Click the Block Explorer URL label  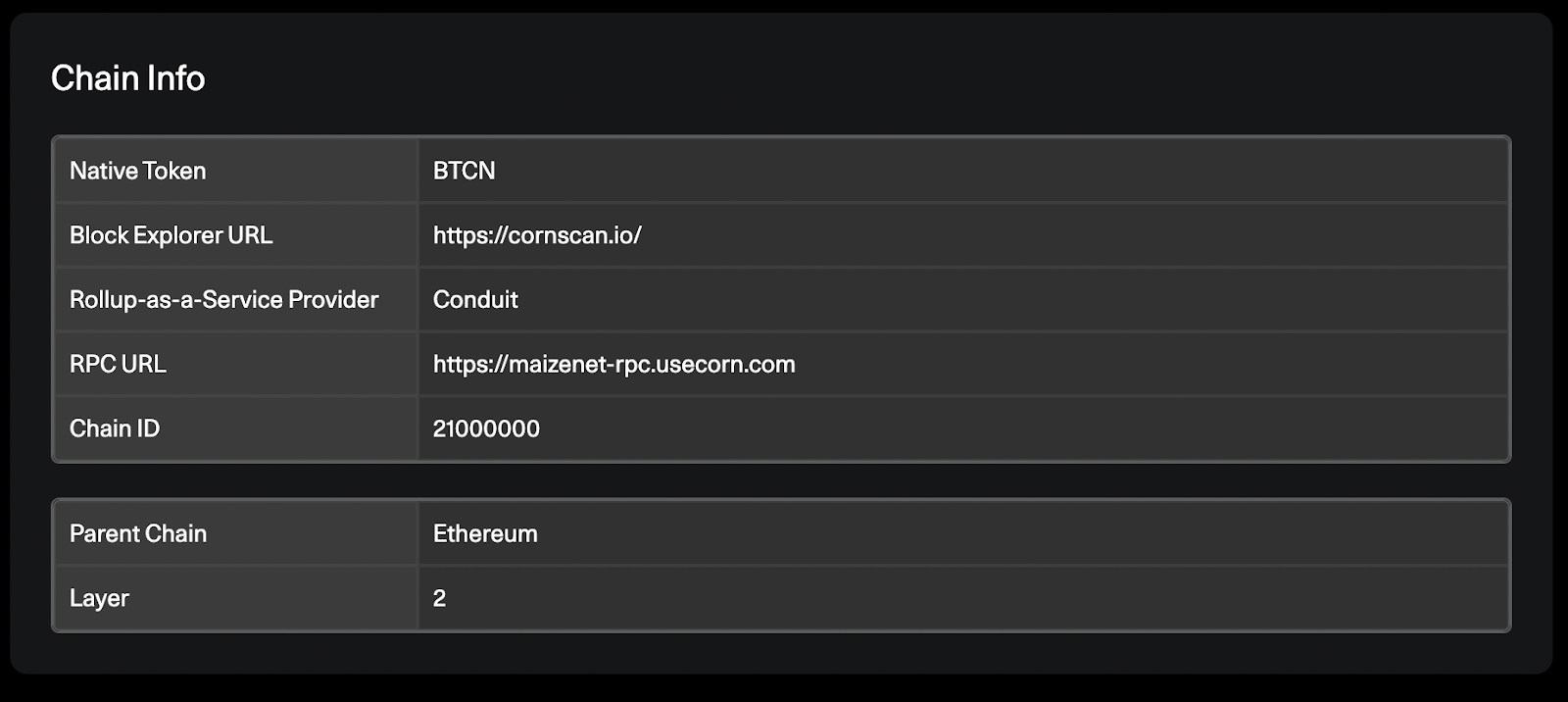click(x=171, y=235)
